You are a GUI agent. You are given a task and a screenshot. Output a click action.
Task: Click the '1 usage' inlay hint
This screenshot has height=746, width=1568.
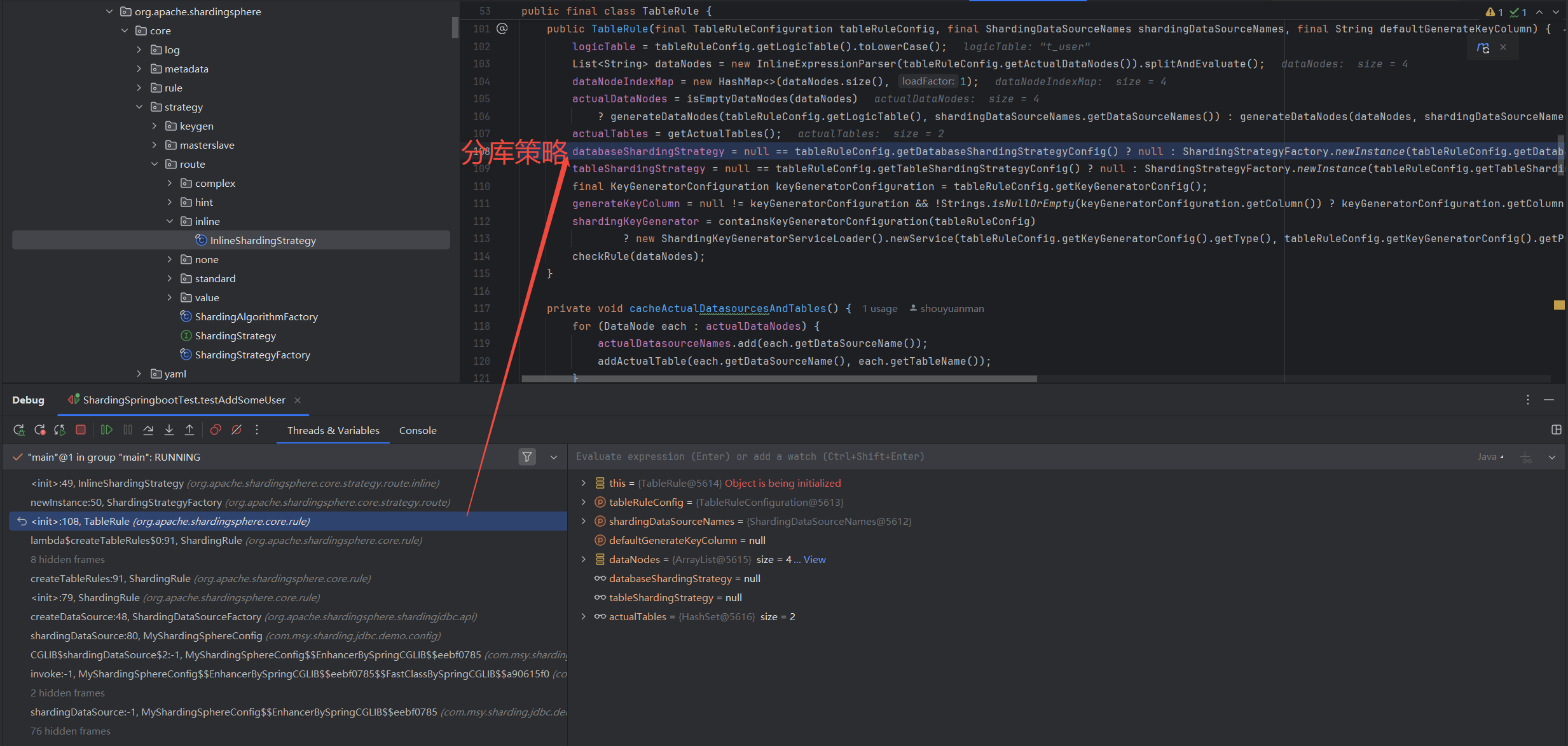(x=880, y=309)
